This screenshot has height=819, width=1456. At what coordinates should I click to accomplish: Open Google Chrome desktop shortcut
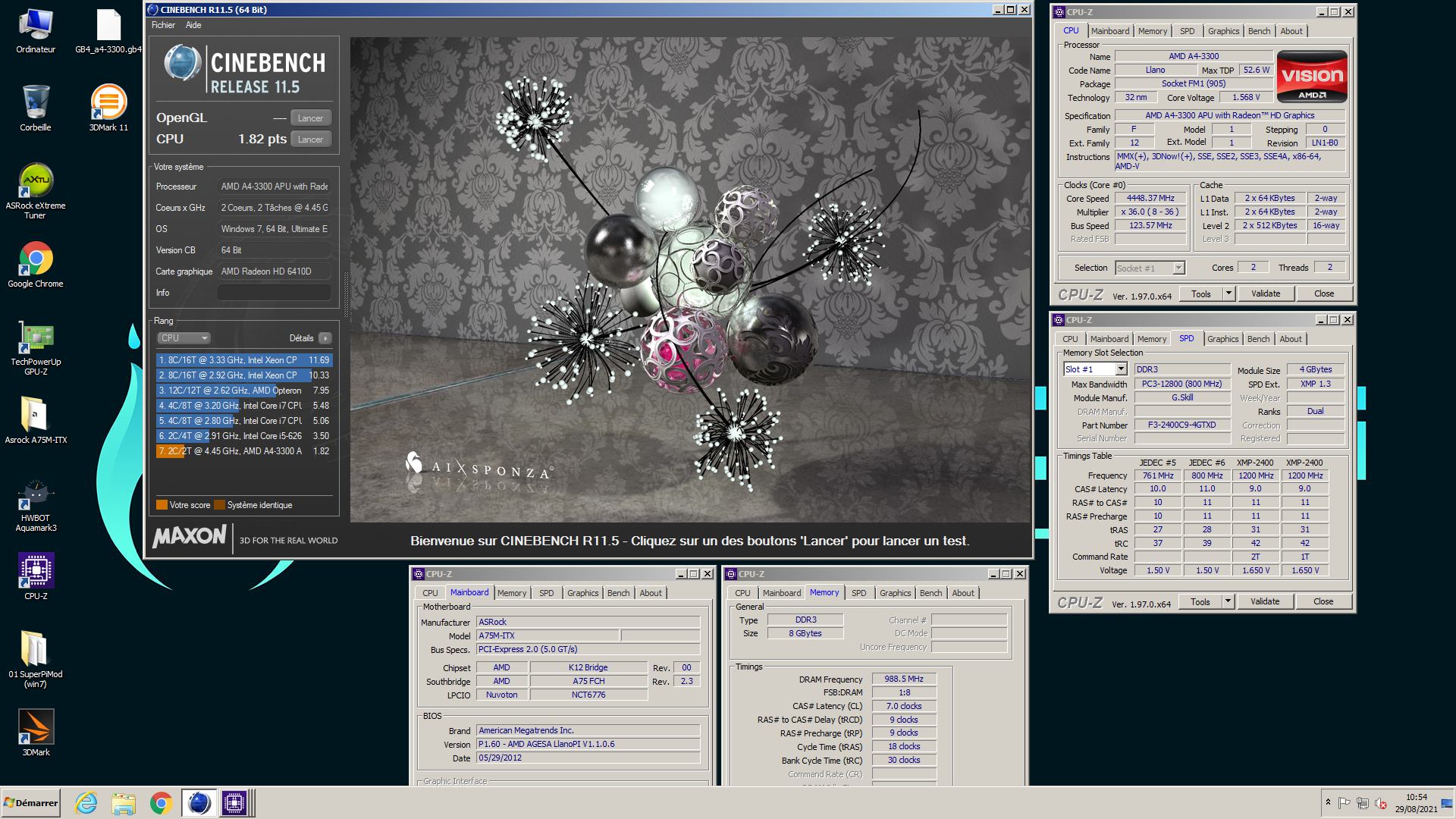pyautogui.click(x=36, y=265)
